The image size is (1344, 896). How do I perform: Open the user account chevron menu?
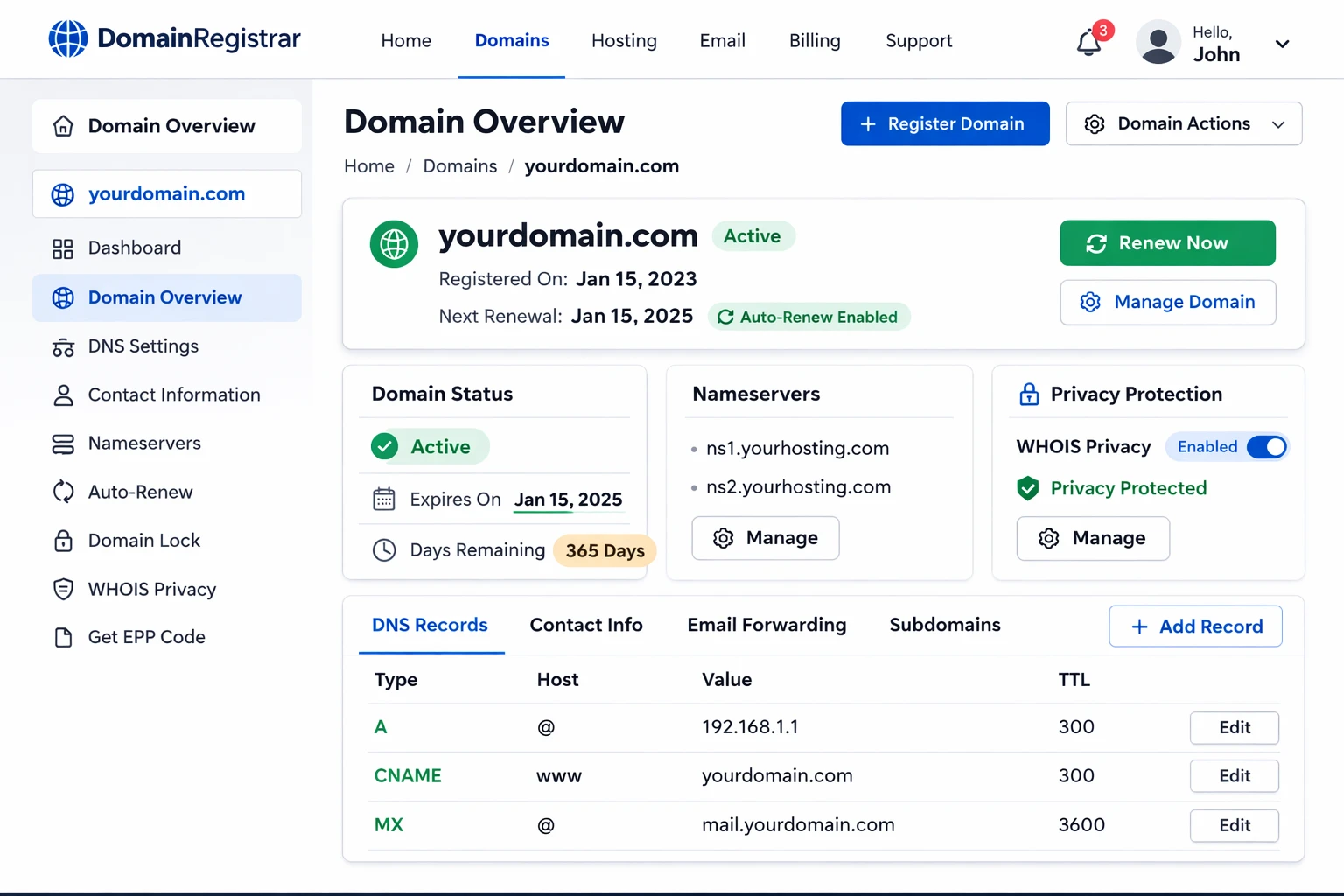[x=1282, y=44]
